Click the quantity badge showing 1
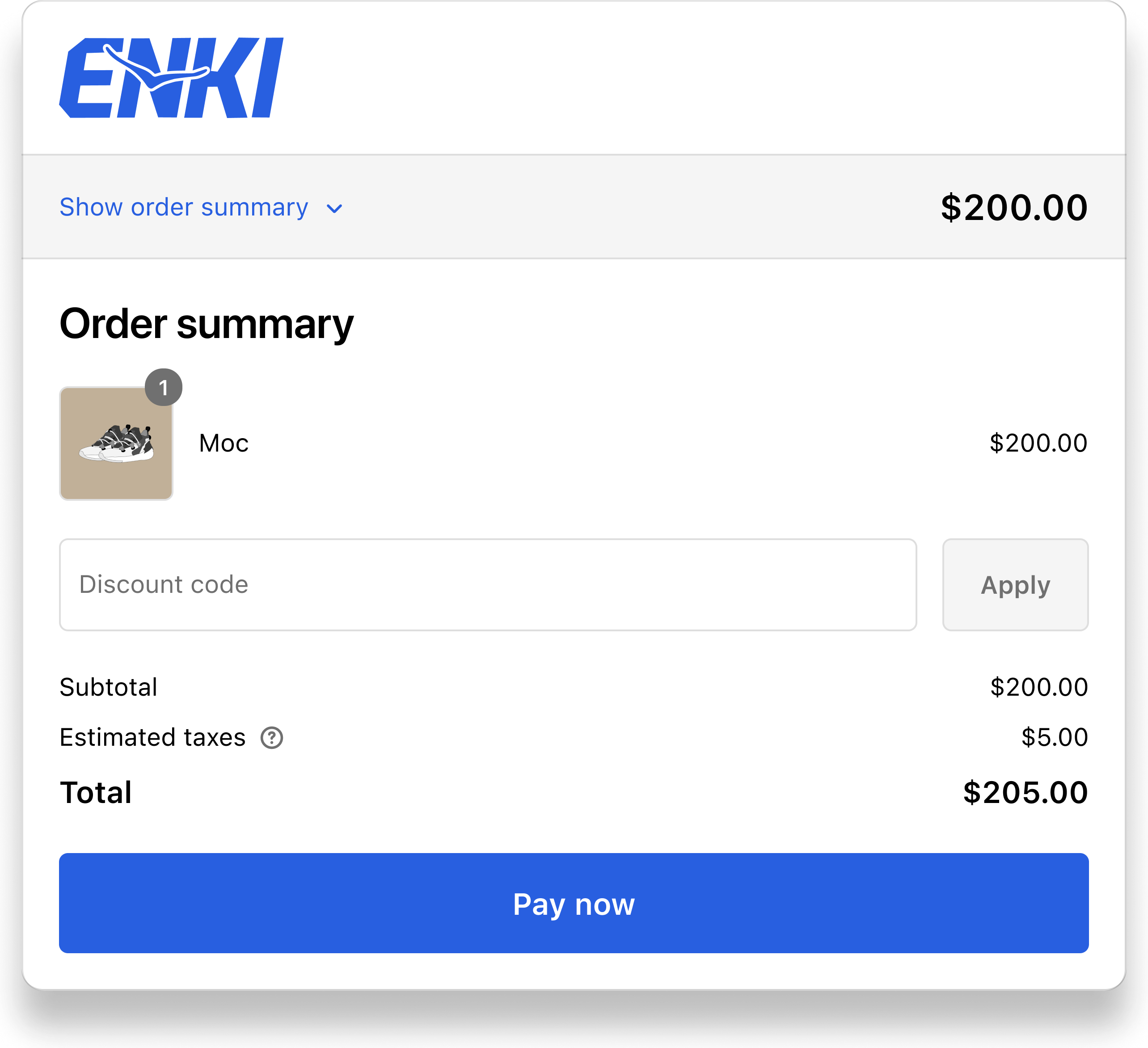The width and height of the screenshot is (1148, 1048). coord(164,387)
